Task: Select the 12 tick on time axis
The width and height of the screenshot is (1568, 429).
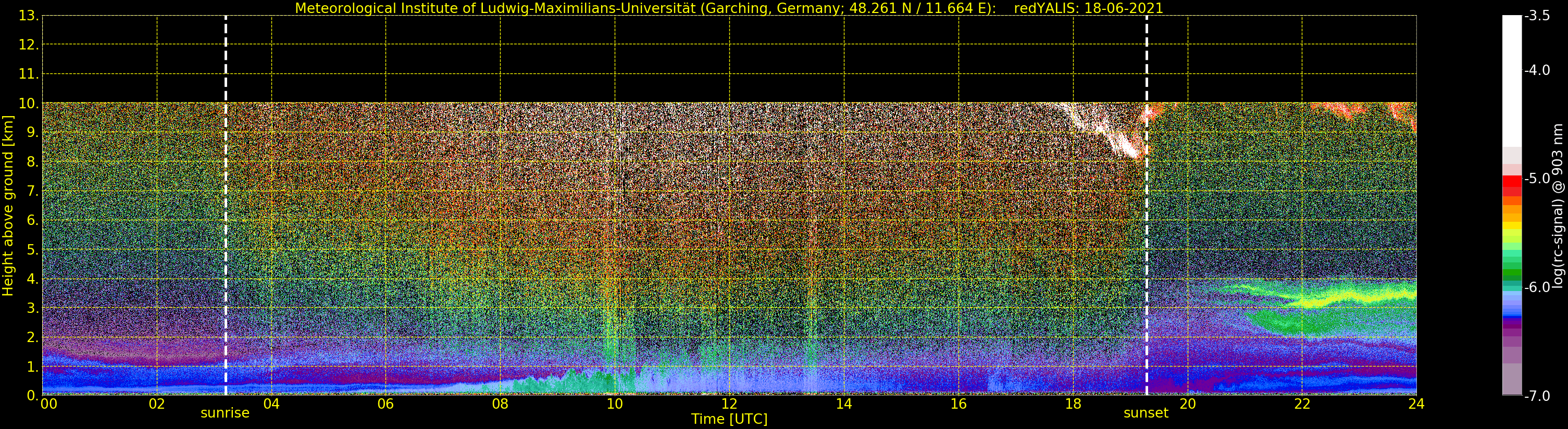Action: pyautogui.click(x=729, y=404)
